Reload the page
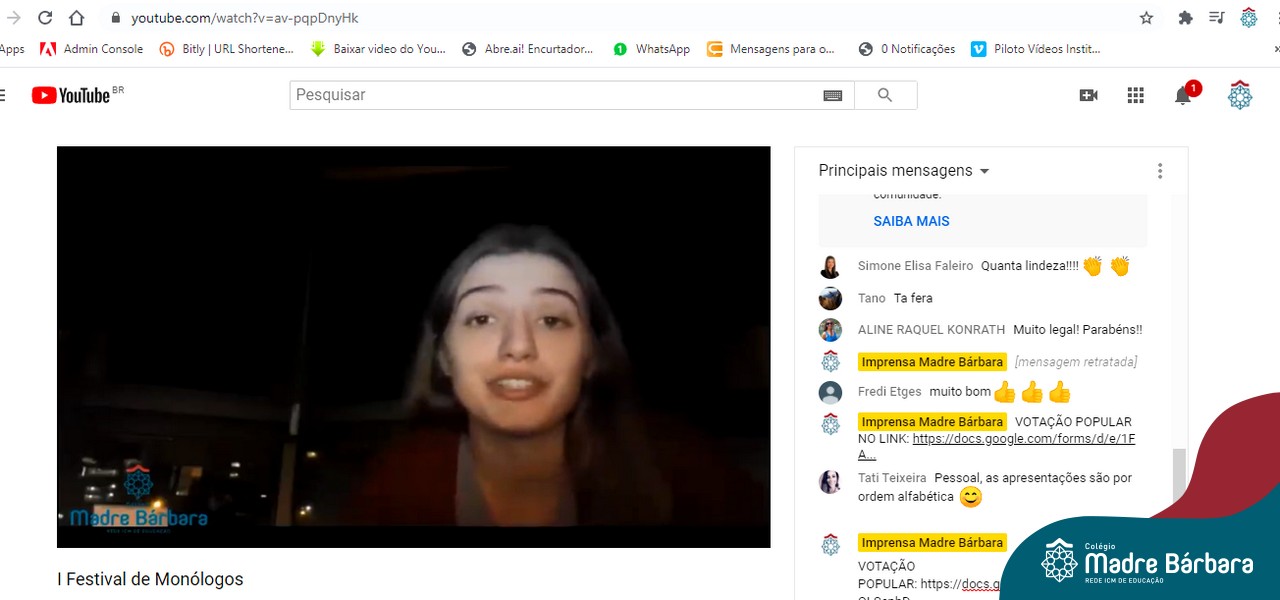1280x600 pixels. 45,18
